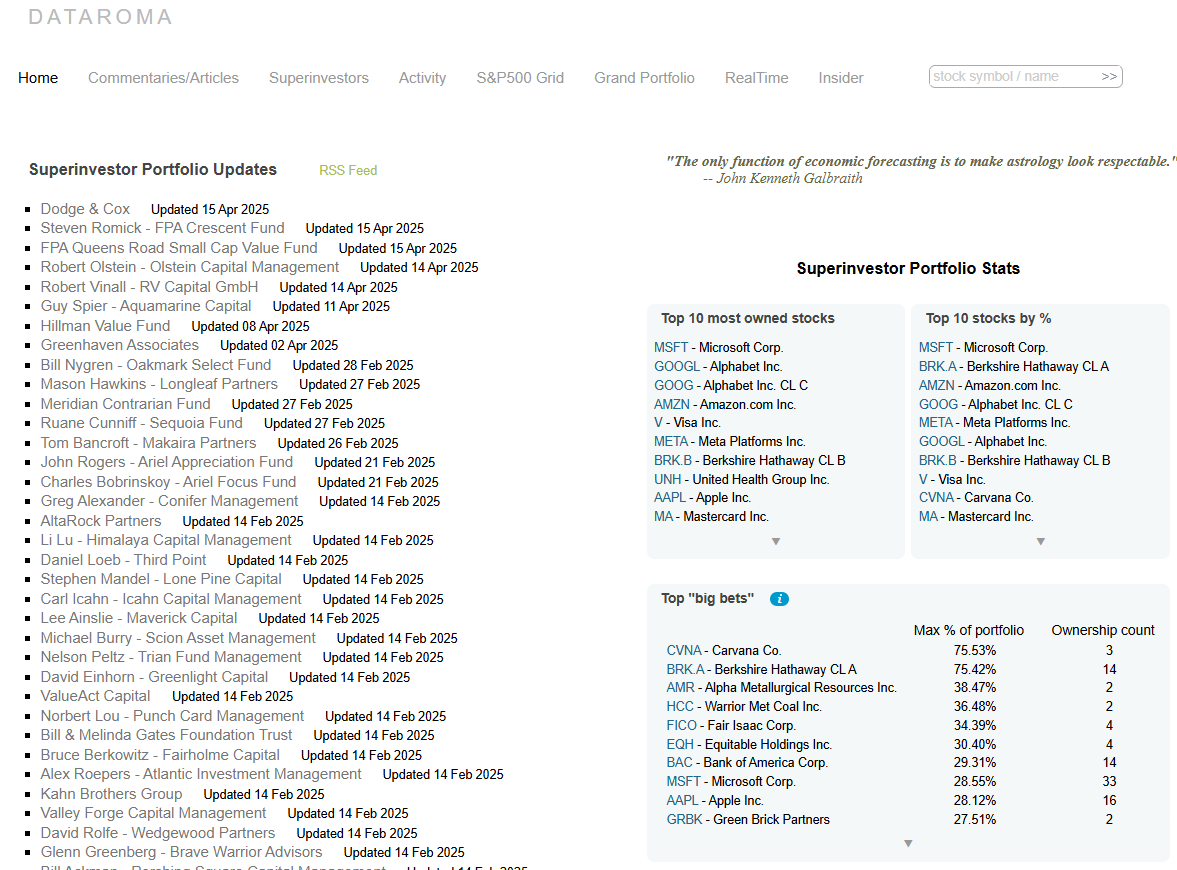Open the Insider page
Viewport: 1177px width, 870px height.
pyautogui.click(x=841, y=78)
